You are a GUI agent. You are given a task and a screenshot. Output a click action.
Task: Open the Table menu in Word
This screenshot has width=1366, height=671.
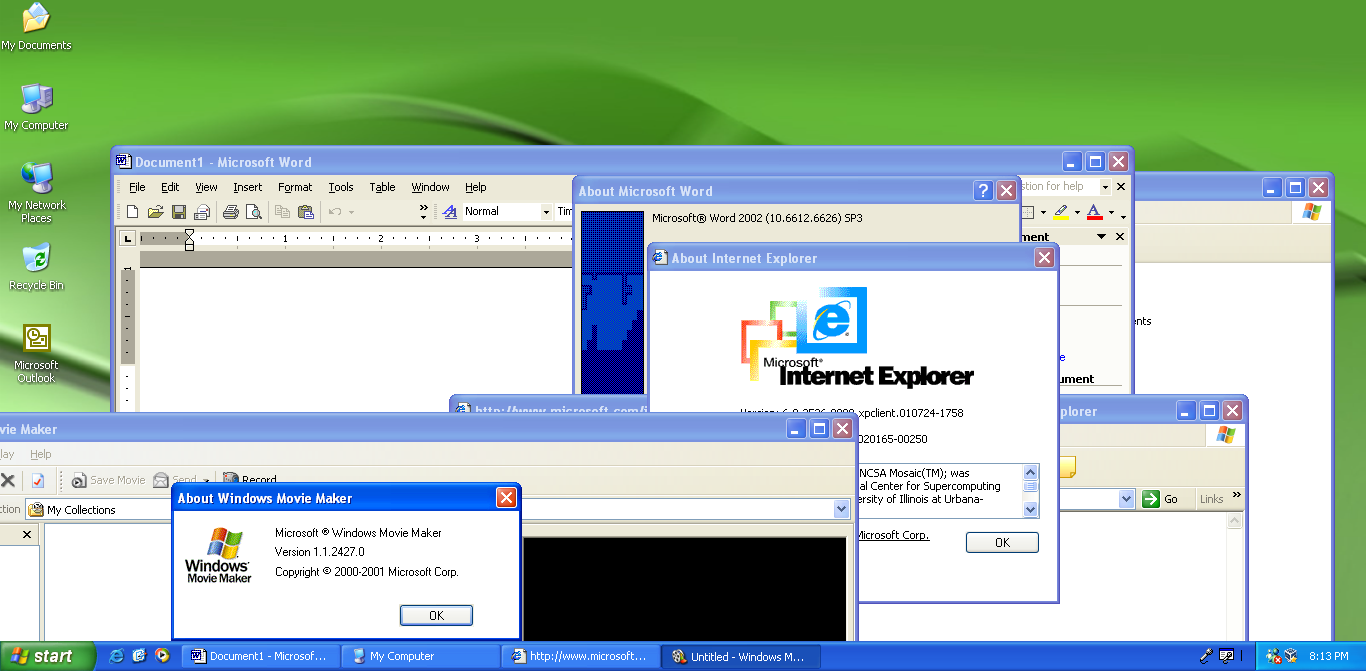(x=382, y=187)
